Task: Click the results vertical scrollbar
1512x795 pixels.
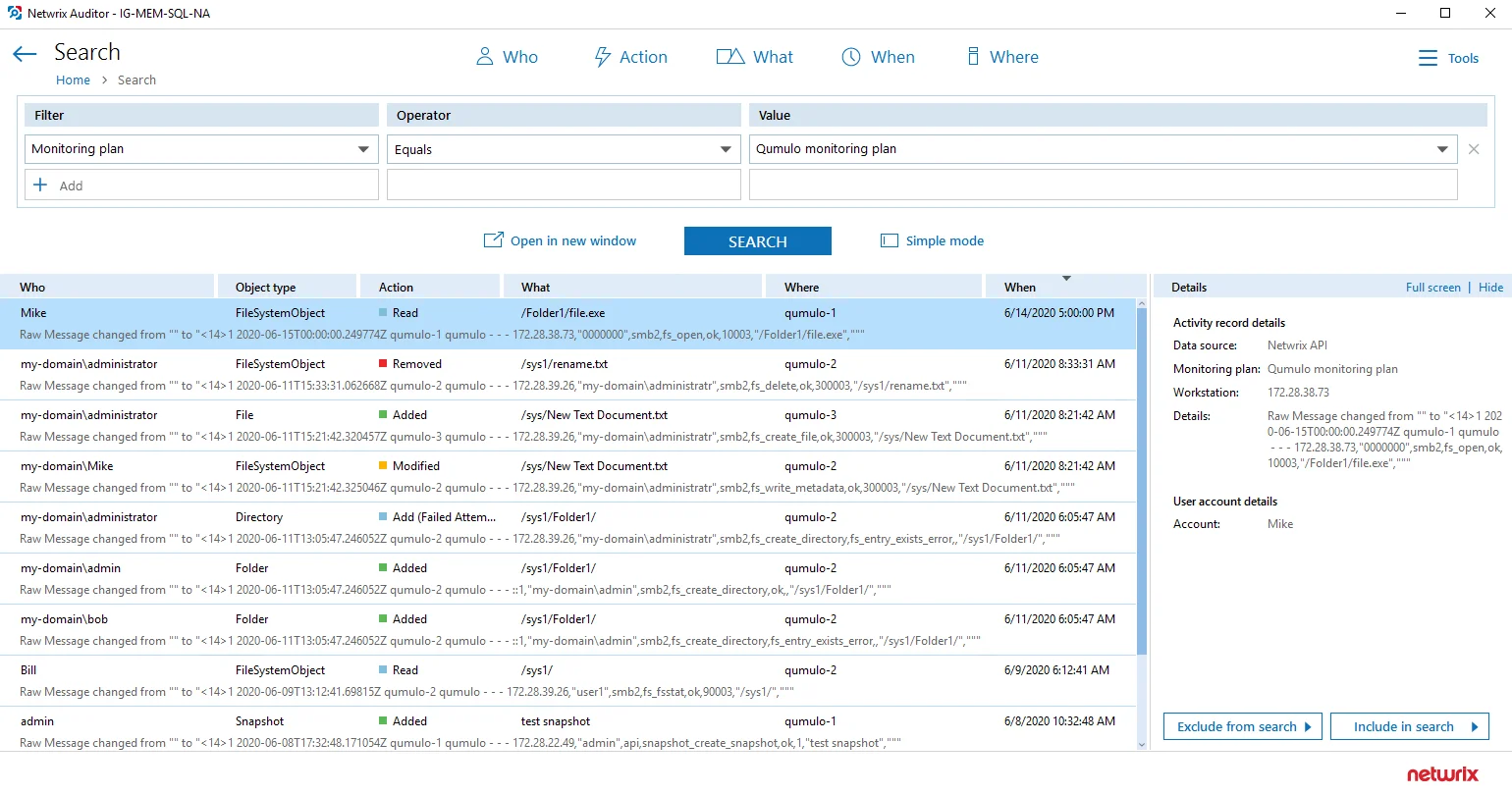Action: pos(1141,481)
